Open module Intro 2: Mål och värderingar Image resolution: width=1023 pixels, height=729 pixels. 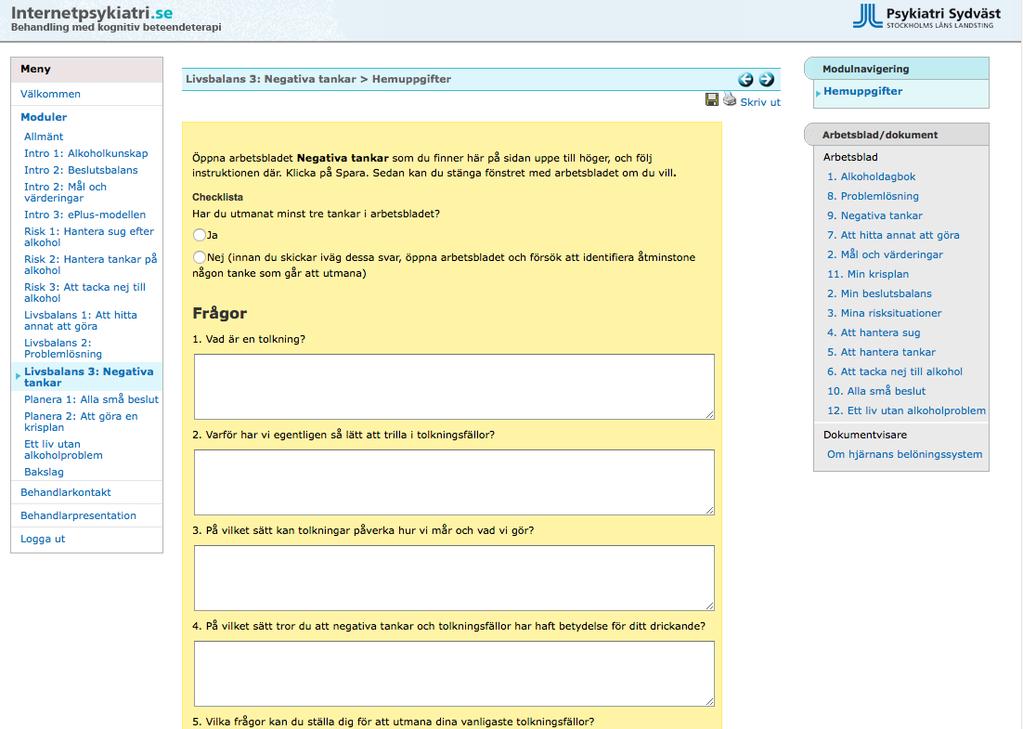(65, 193)
